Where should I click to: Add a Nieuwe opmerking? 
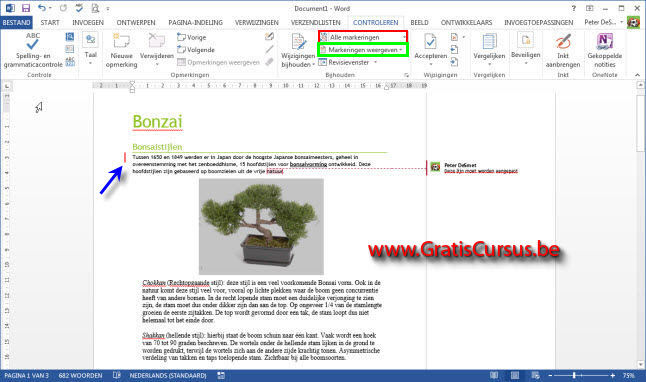[121, 50]
